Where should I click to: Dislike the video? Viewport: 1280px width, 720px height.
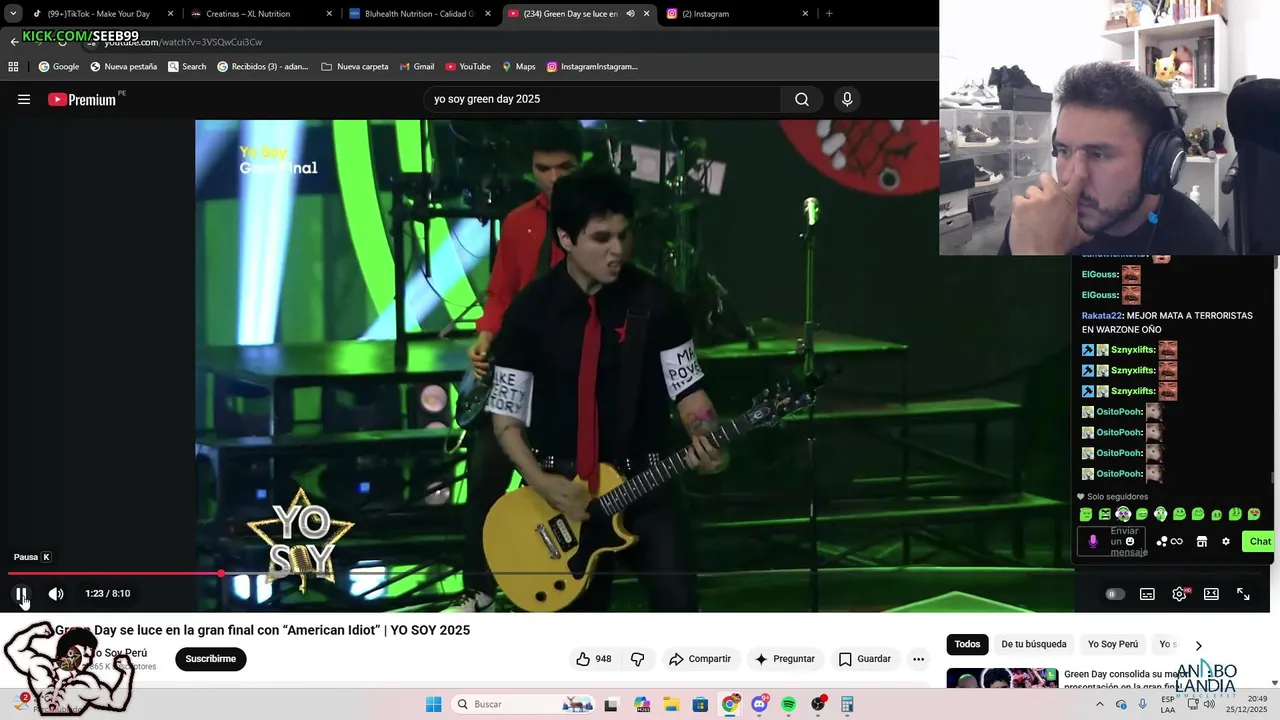tap(637, 659)
